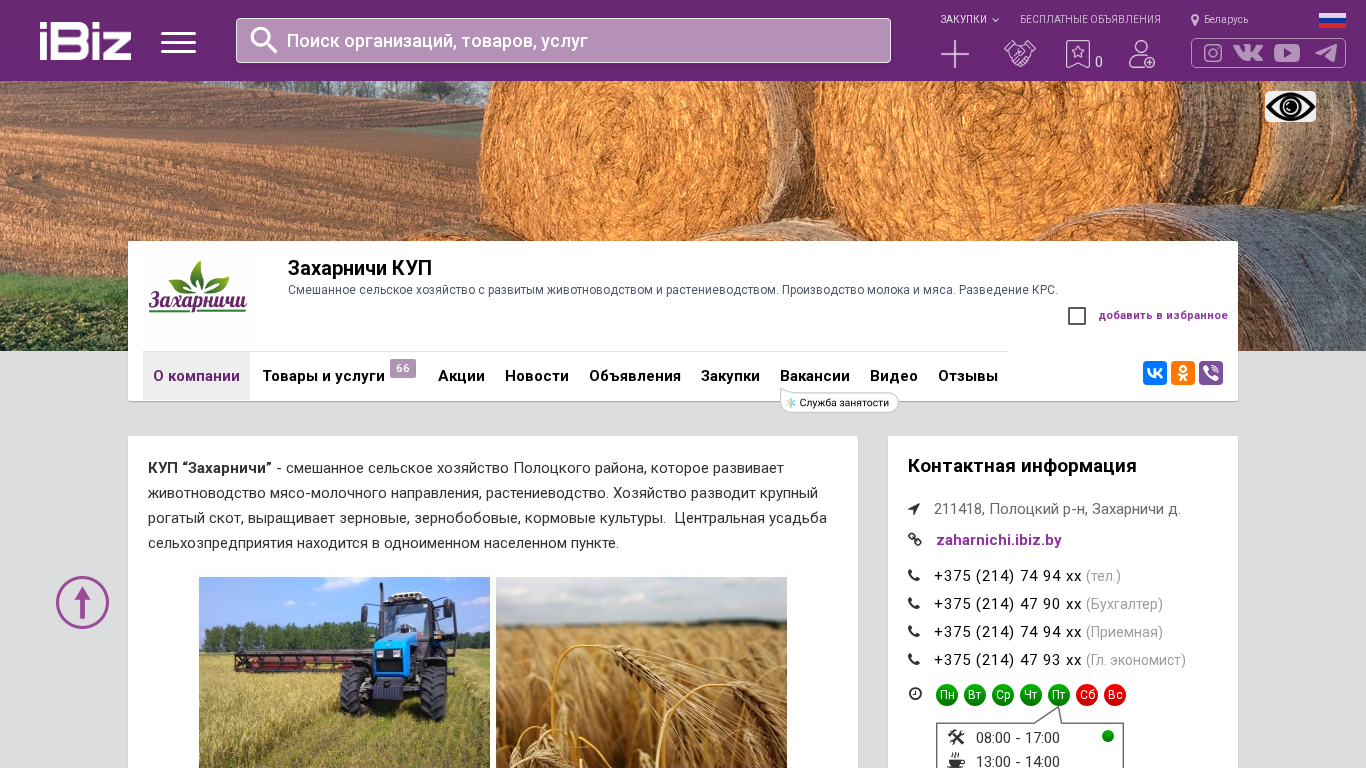The image size is (1366, 768).
Task: Open iBiz Instagram page
Action: click(1213, 53)
